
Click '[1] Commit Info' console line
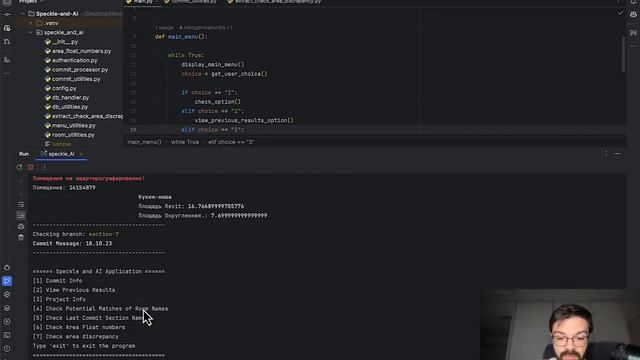pos(58,281)
